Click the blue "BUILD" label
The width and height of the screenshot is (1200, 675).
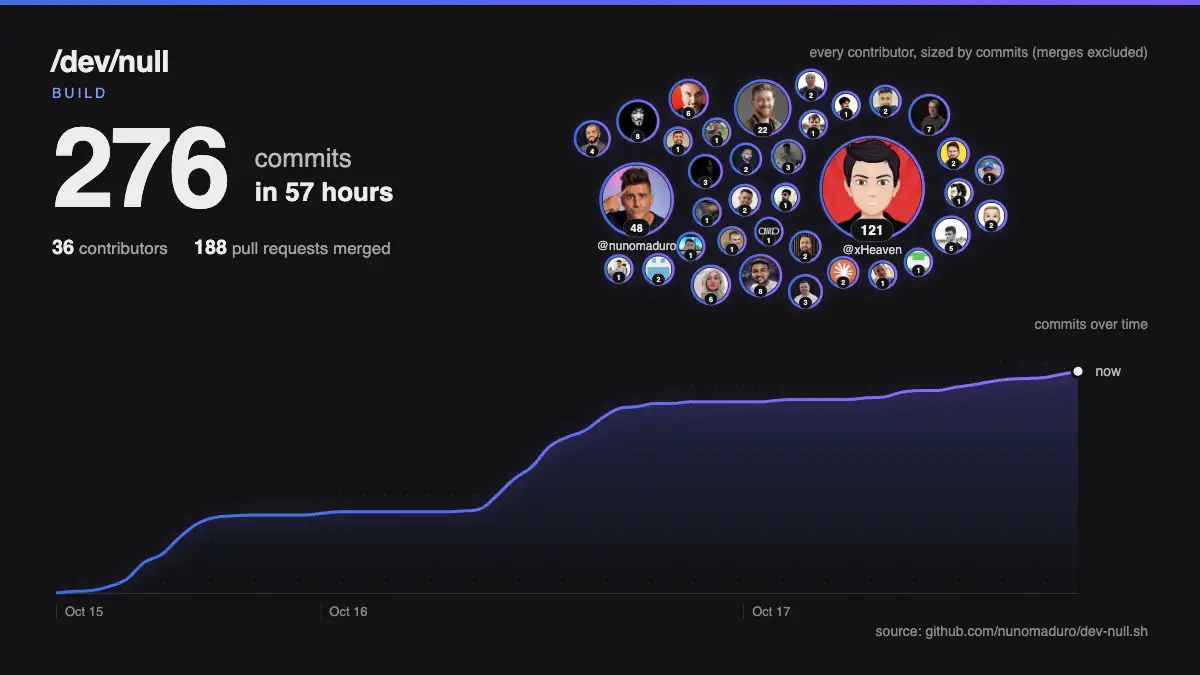pos(79,93)
